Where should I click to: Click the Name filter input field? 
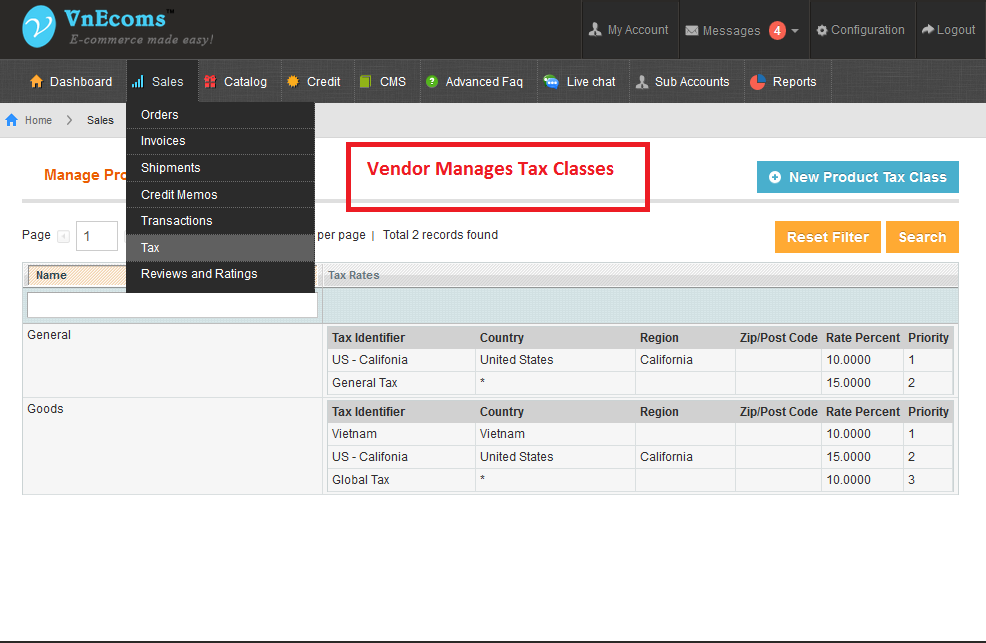[170, 302]
